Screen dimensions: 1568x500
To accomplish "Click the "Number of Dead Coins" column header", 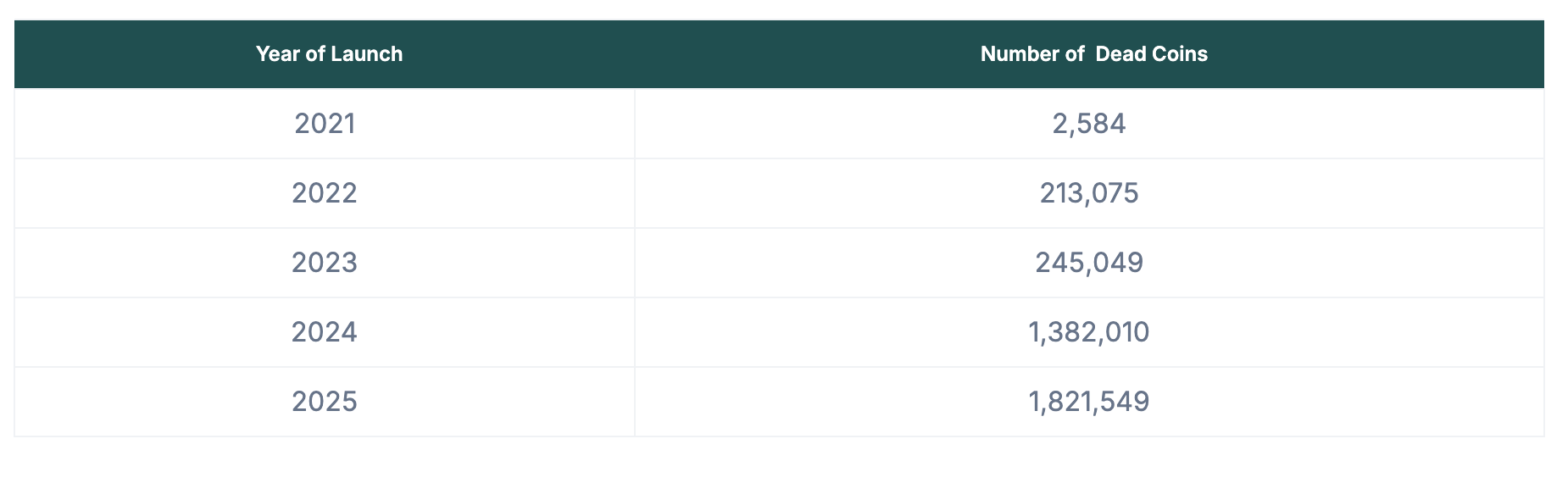I will coord(1093,54).
